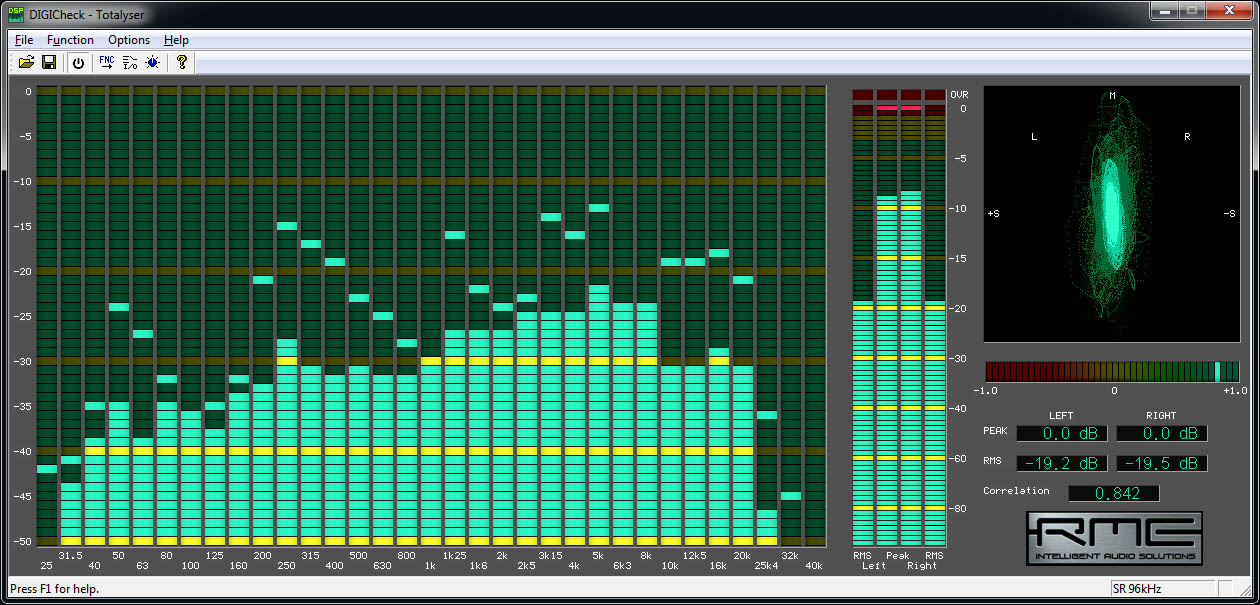Click the left PEAK 0.0 dB readout

coord(1061,433)
